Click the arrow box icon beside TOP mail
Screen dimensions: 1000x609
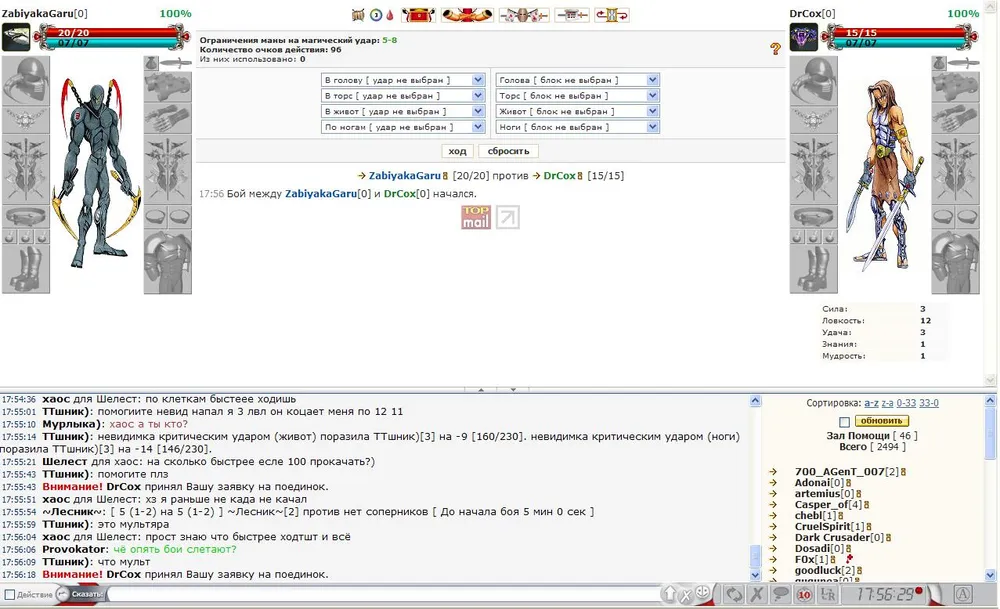tap(508, 217)
